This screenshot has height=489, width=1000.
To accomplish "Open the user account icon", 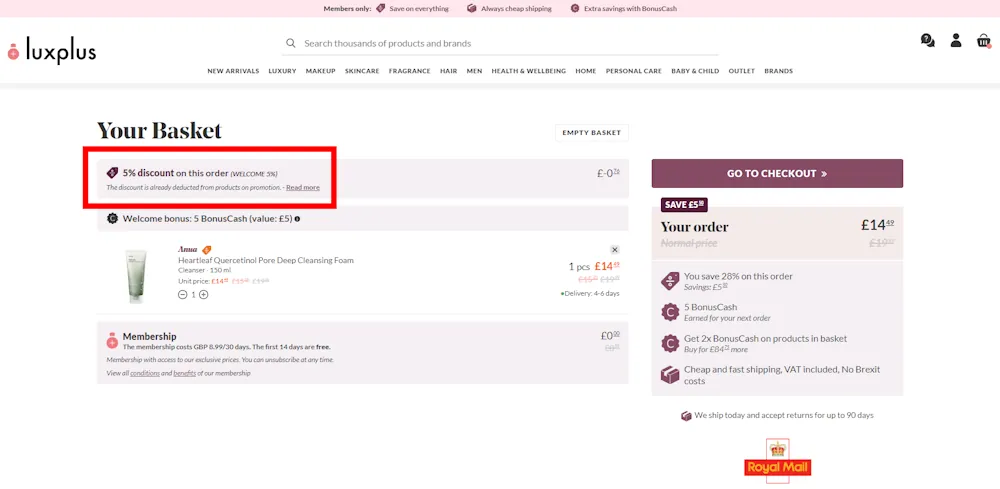I will [955, 41].
